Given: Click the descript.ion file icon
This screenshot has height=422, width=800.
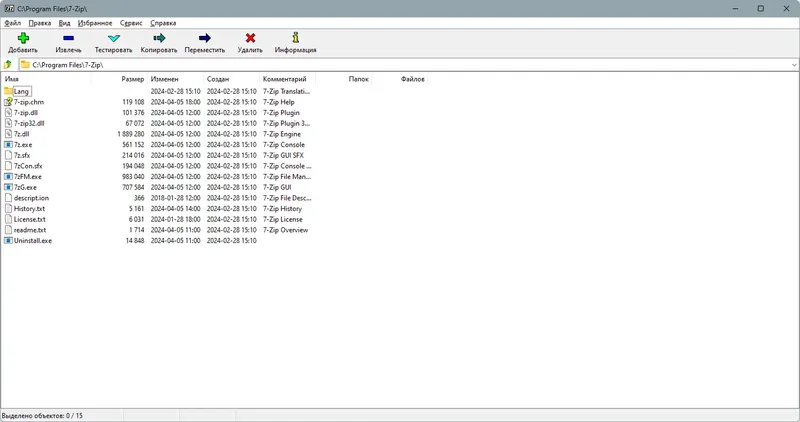Looking at the screenshot, I should pos(8,198).
